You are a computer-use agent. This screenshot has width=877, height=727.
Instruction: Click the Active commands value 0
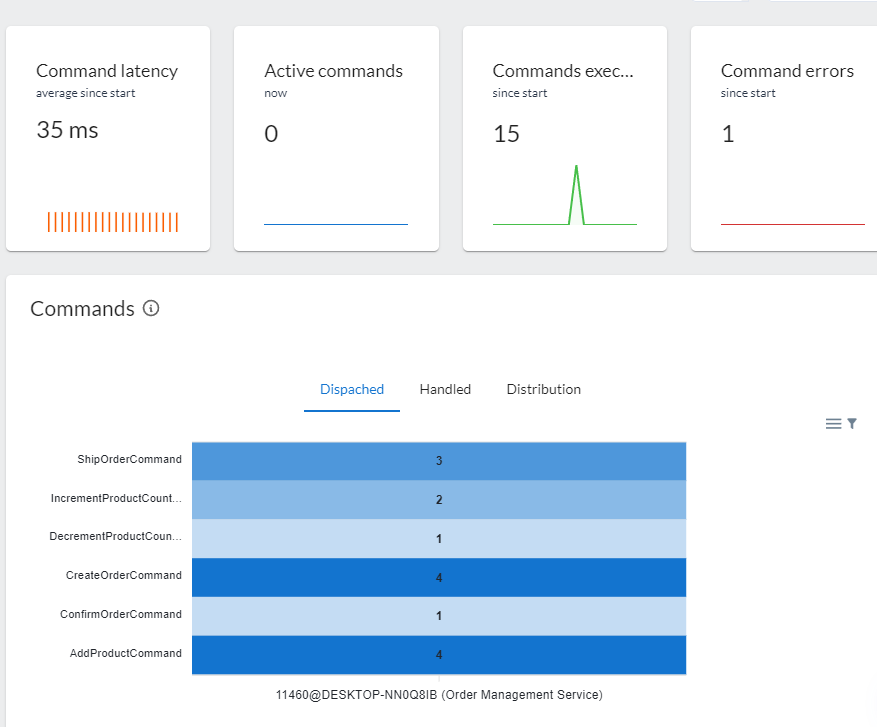tap(271, 134)
